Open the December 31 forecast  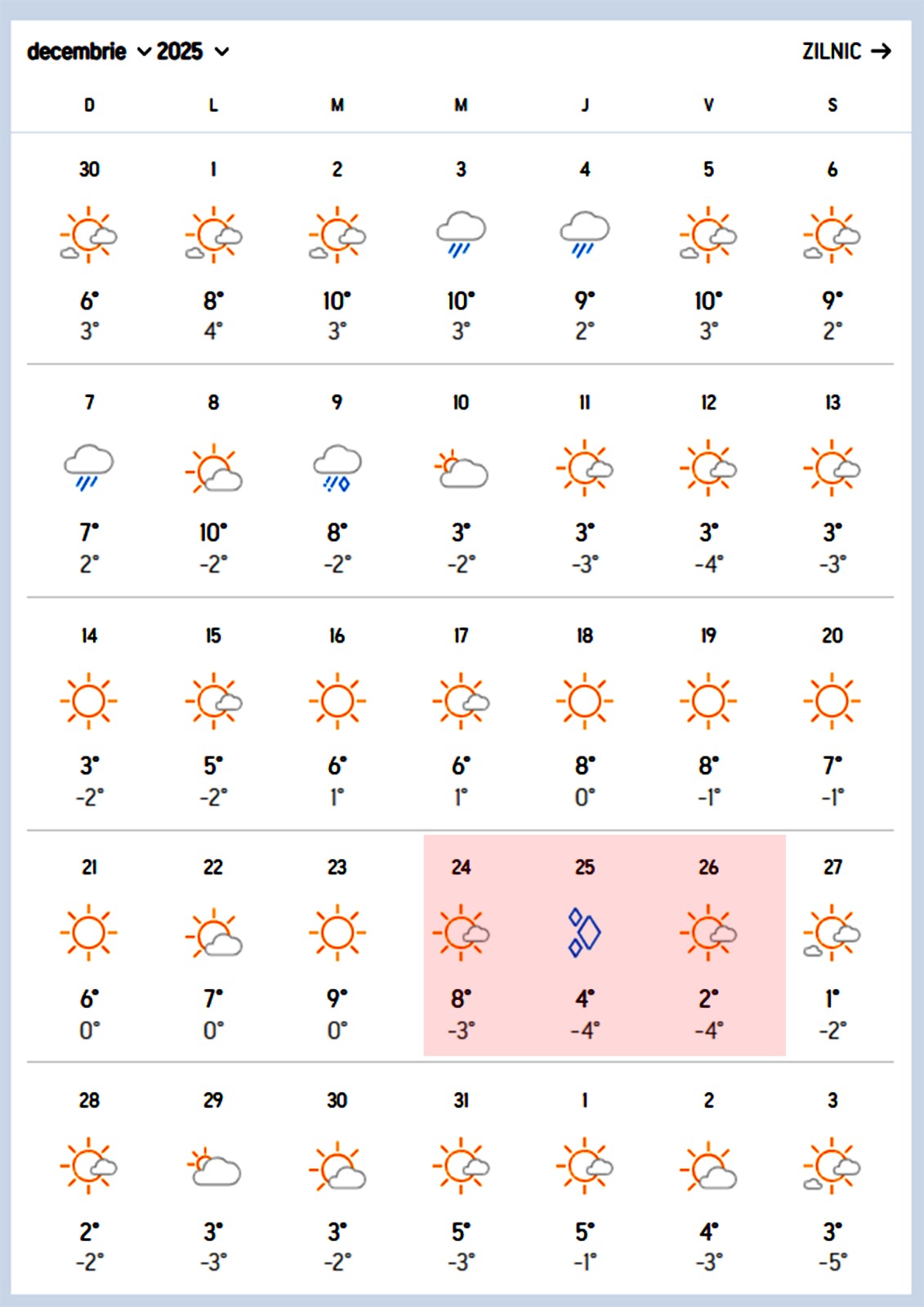tap(461, 1101)
